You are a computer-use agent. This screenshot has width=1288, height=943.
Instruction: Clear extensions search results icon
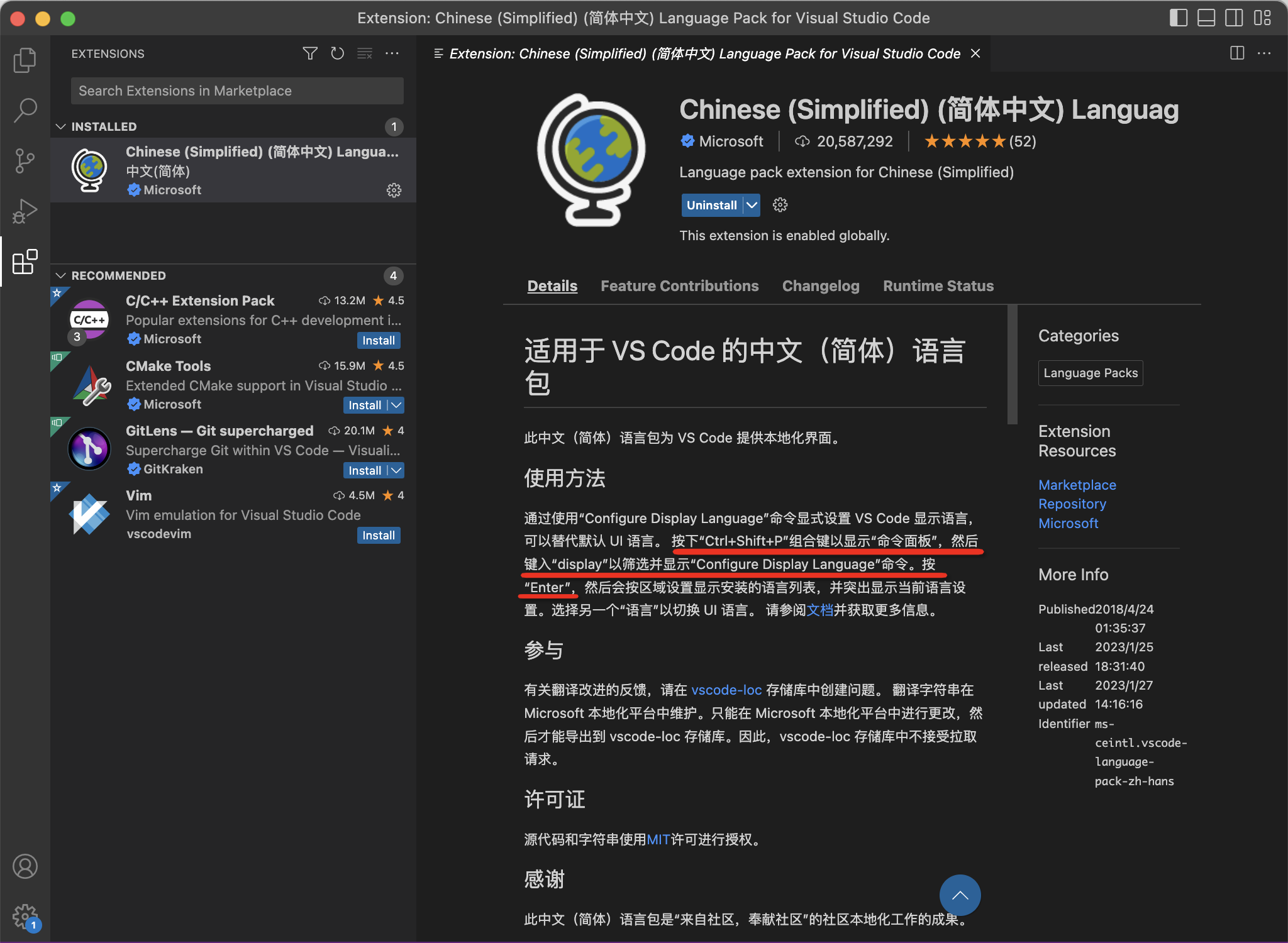tap(365, 53)
